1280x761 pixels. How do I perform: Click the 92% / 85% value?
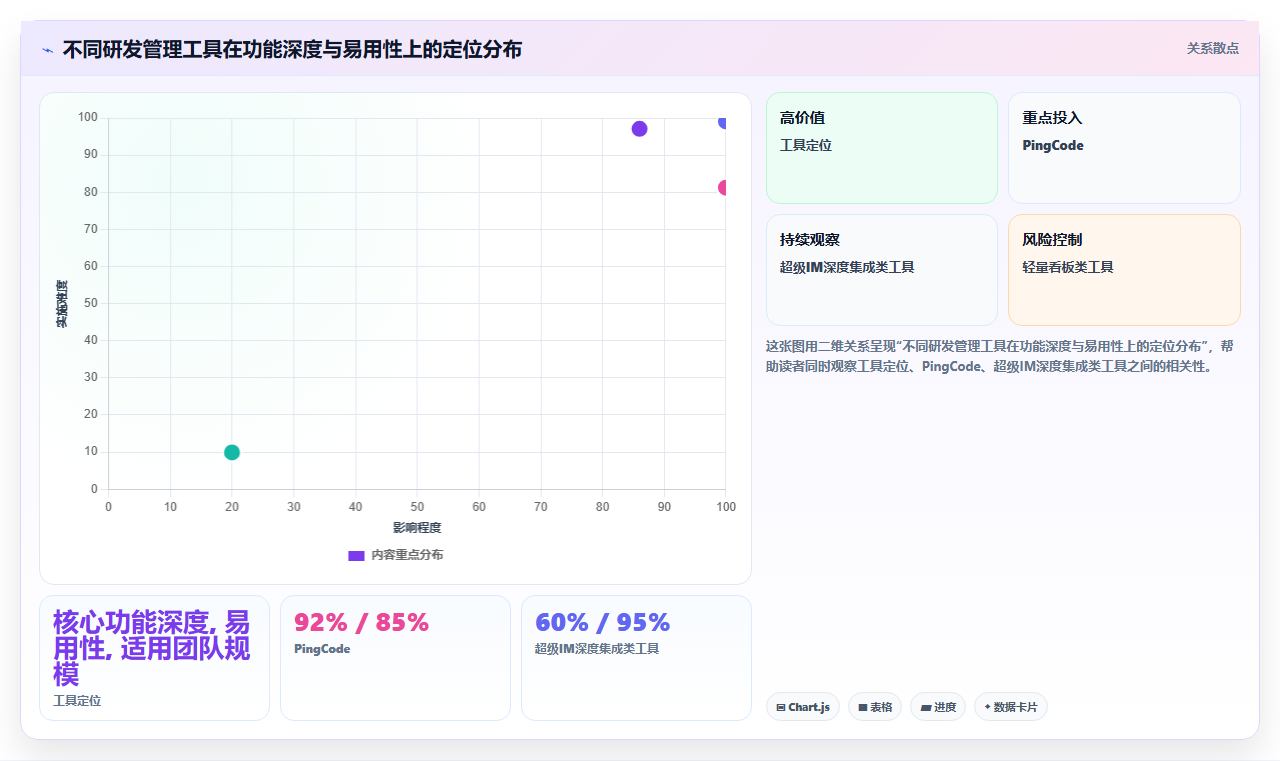[361, 622]
